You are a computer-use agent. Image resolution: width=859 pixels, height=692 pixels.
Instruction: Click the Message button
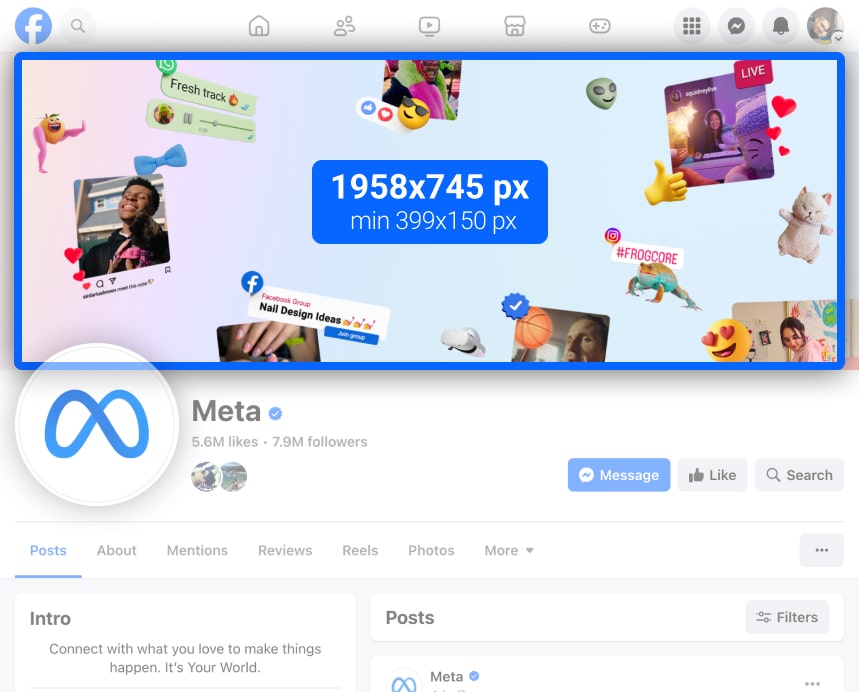[618, 475]
